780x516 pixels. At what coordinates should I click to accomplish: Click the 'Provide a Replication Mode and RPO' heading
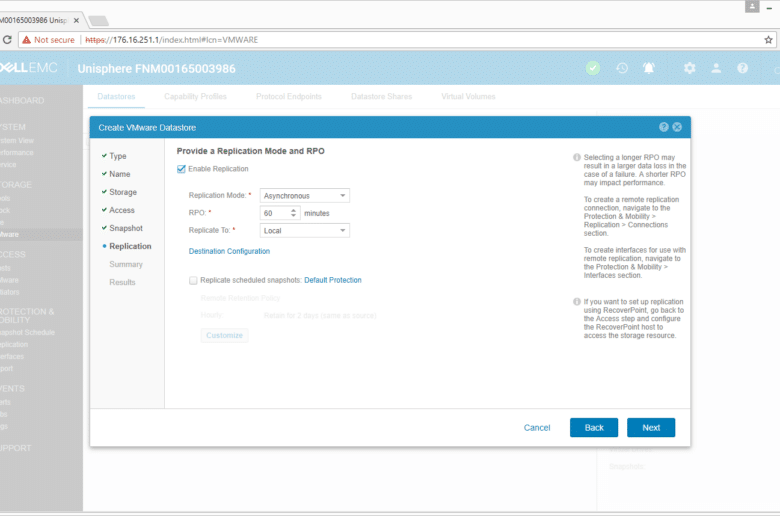(x=251, y=151)
